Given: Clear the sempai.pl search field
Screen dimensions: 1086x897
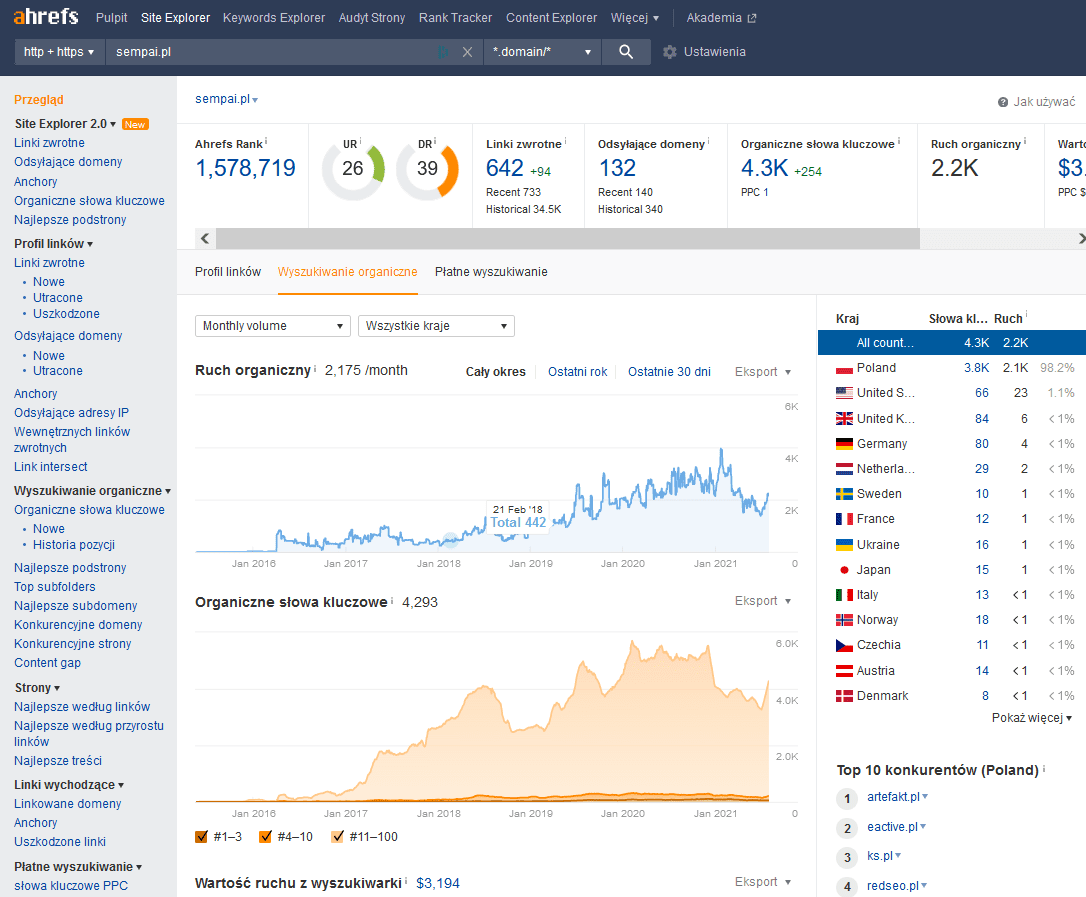Looking at the screenshot, I should [x=468, y=52].
